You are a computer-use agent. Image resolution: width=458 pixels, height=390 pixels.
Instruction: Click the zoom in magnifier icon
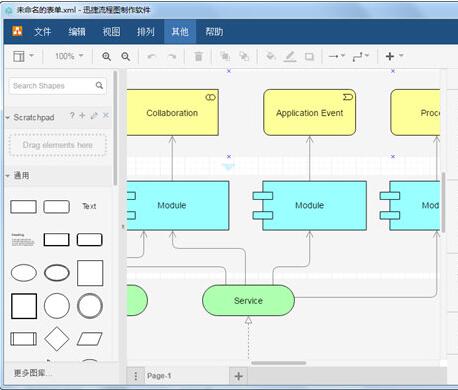[x=106, y=56]
